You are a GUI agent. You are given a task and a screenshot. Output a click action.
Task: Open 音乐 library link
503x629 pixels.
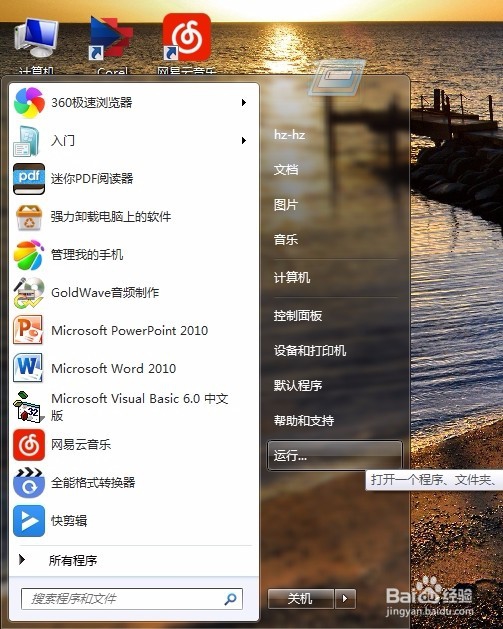pyautogui.click(x=286, y=239)
